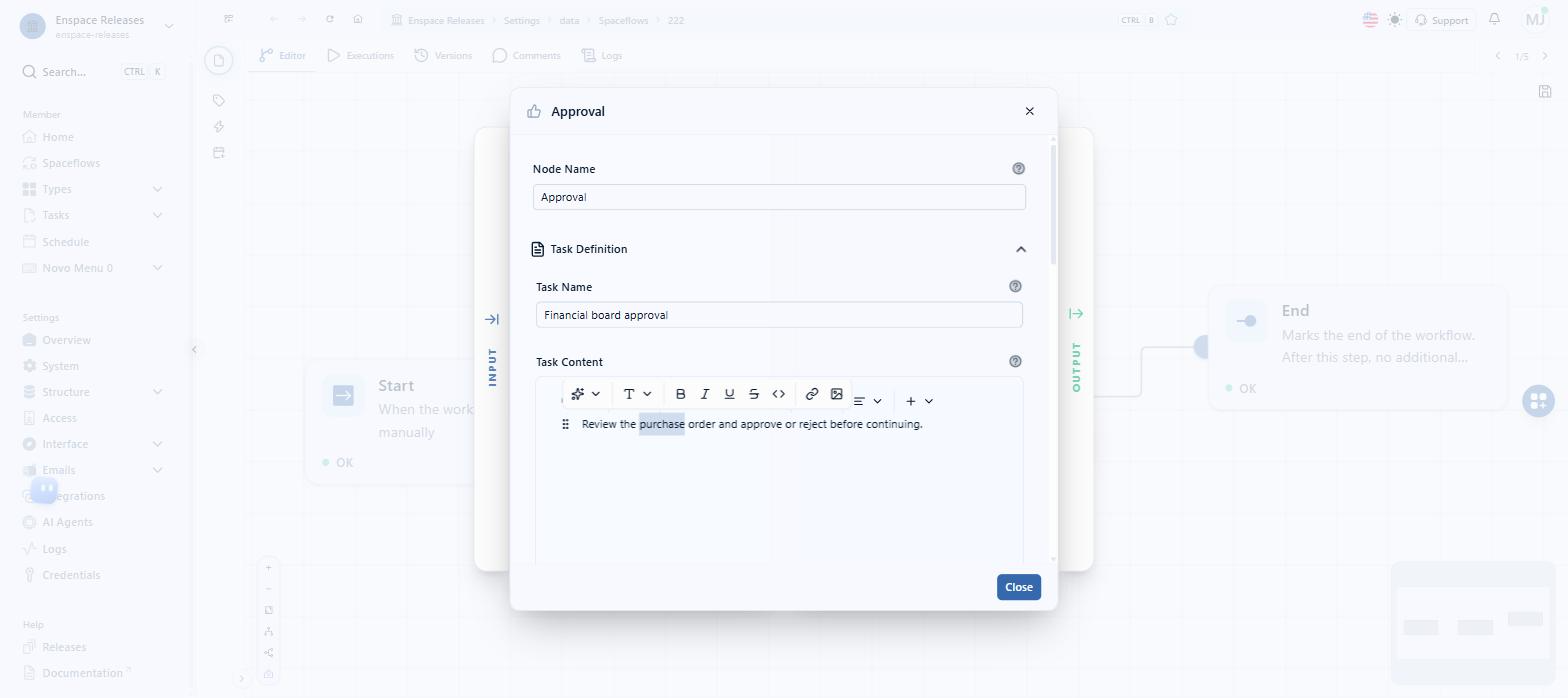Insert a link on selected text
This screenshot has width=1568, height=698.
[x=812, y=394]
